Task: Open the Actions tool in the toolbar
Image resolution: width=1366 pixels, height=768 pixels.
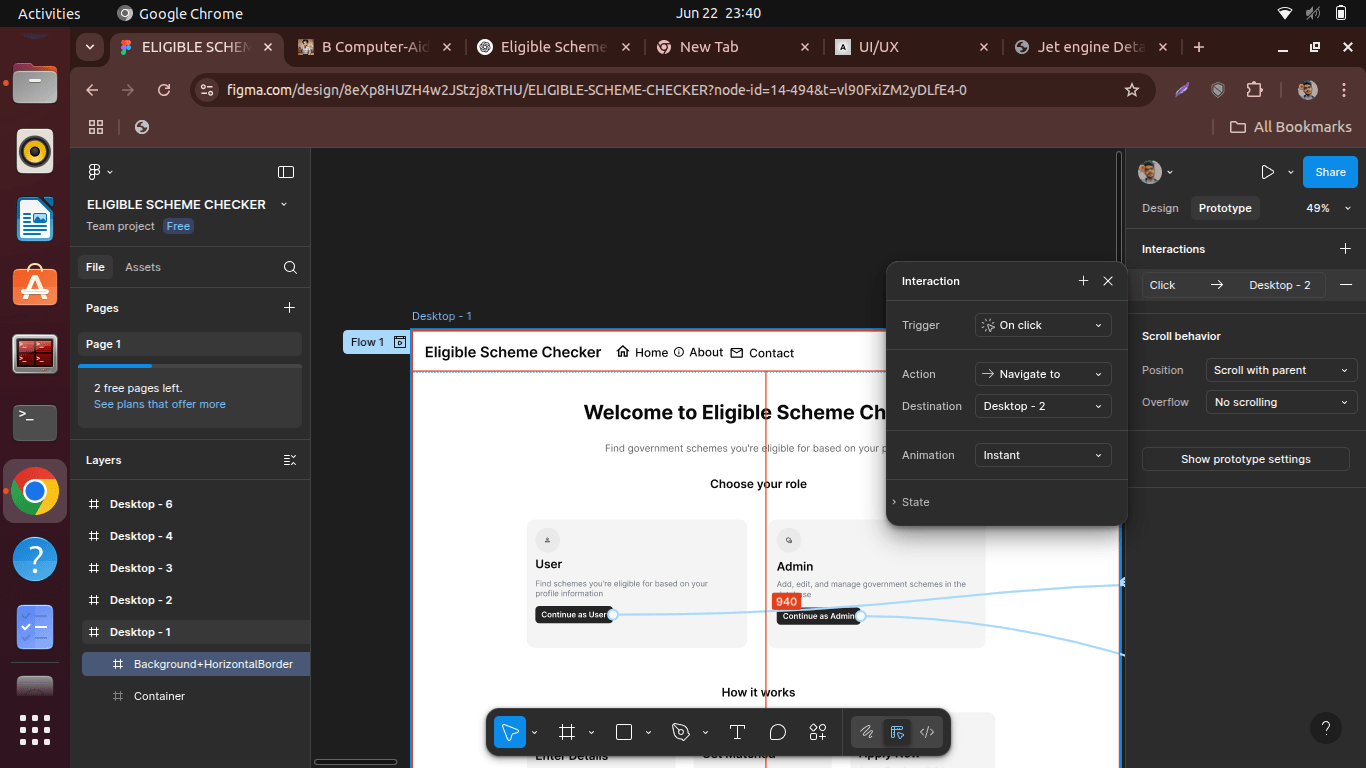Action: click(818, 732)
